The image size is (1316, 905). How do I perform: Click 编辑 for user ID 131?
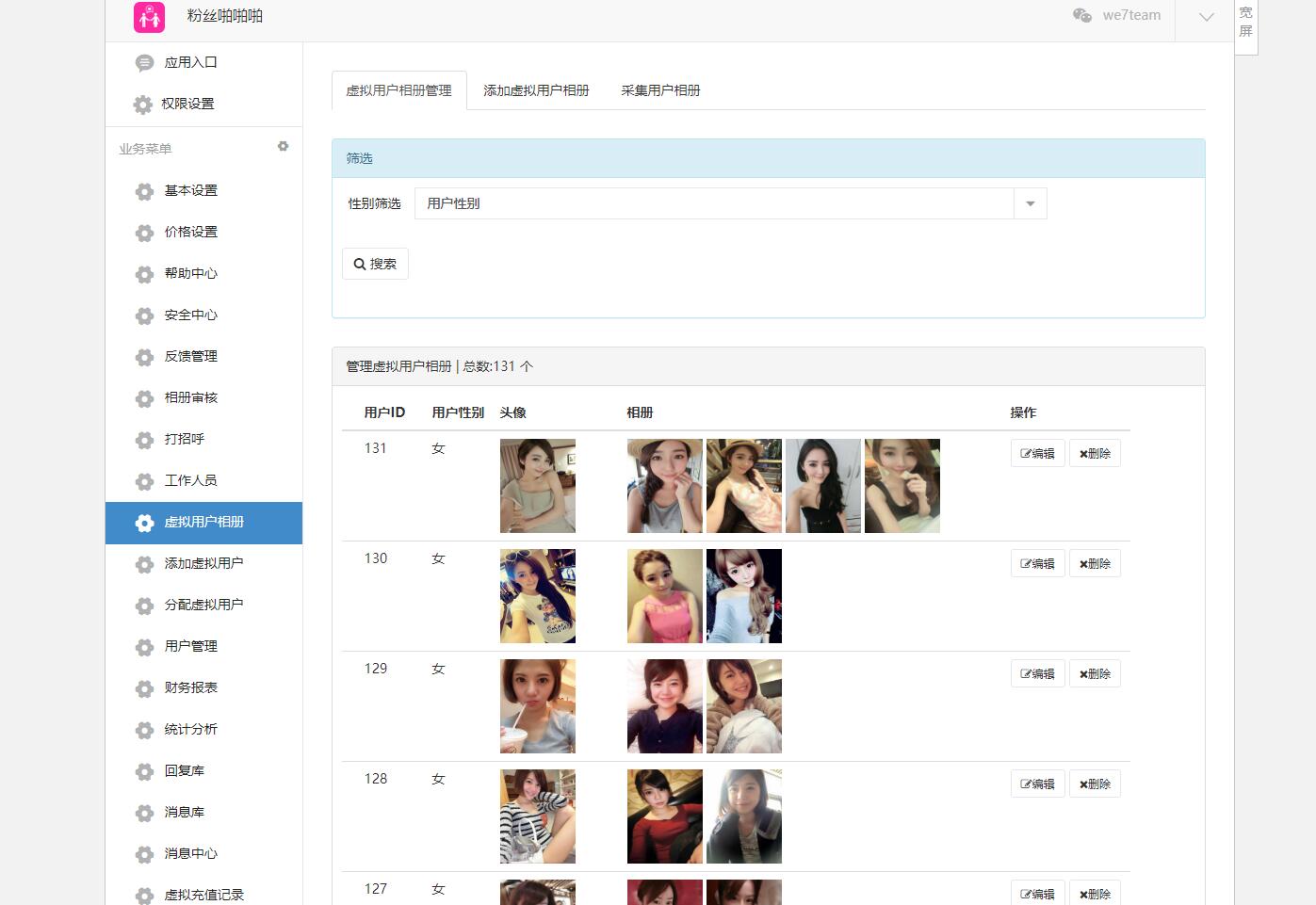1037,453
